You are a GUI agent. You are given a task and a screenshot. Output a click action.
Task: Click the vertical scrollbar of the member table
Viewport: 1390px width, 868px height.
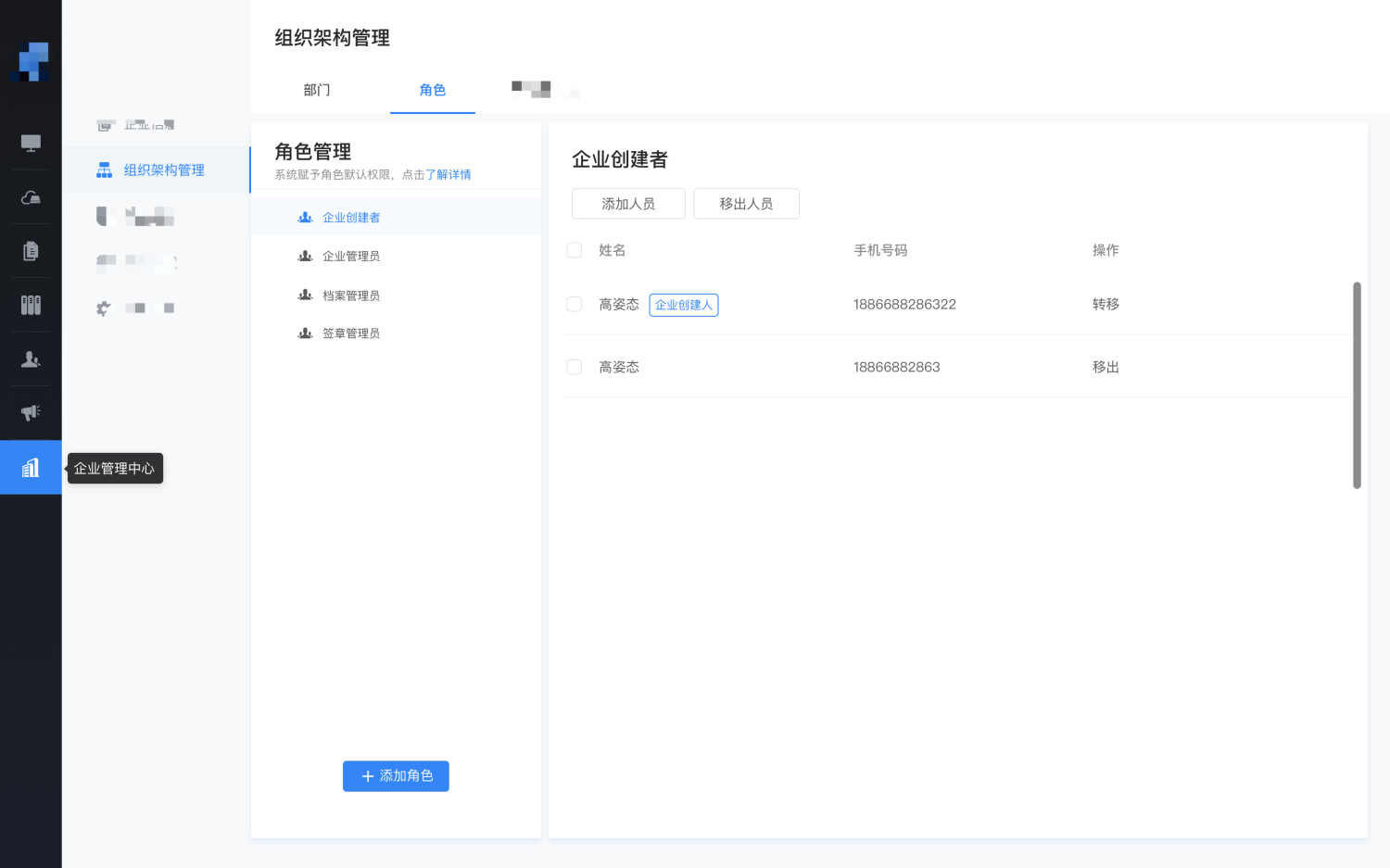pyautogui.click(x=1357, y=384)
